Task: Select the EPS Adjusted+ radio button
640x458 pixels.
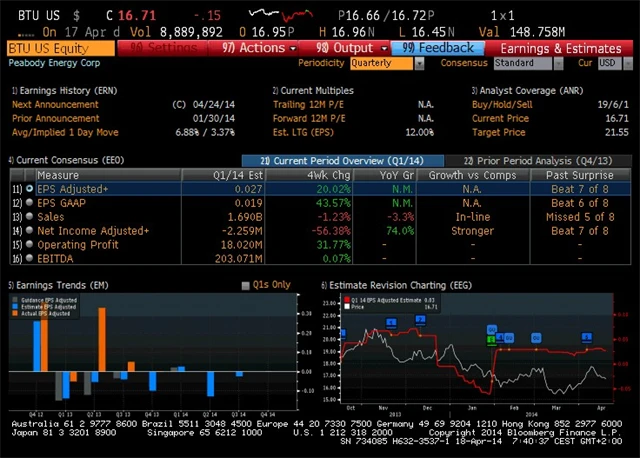Action: click(x=29, y=188)
